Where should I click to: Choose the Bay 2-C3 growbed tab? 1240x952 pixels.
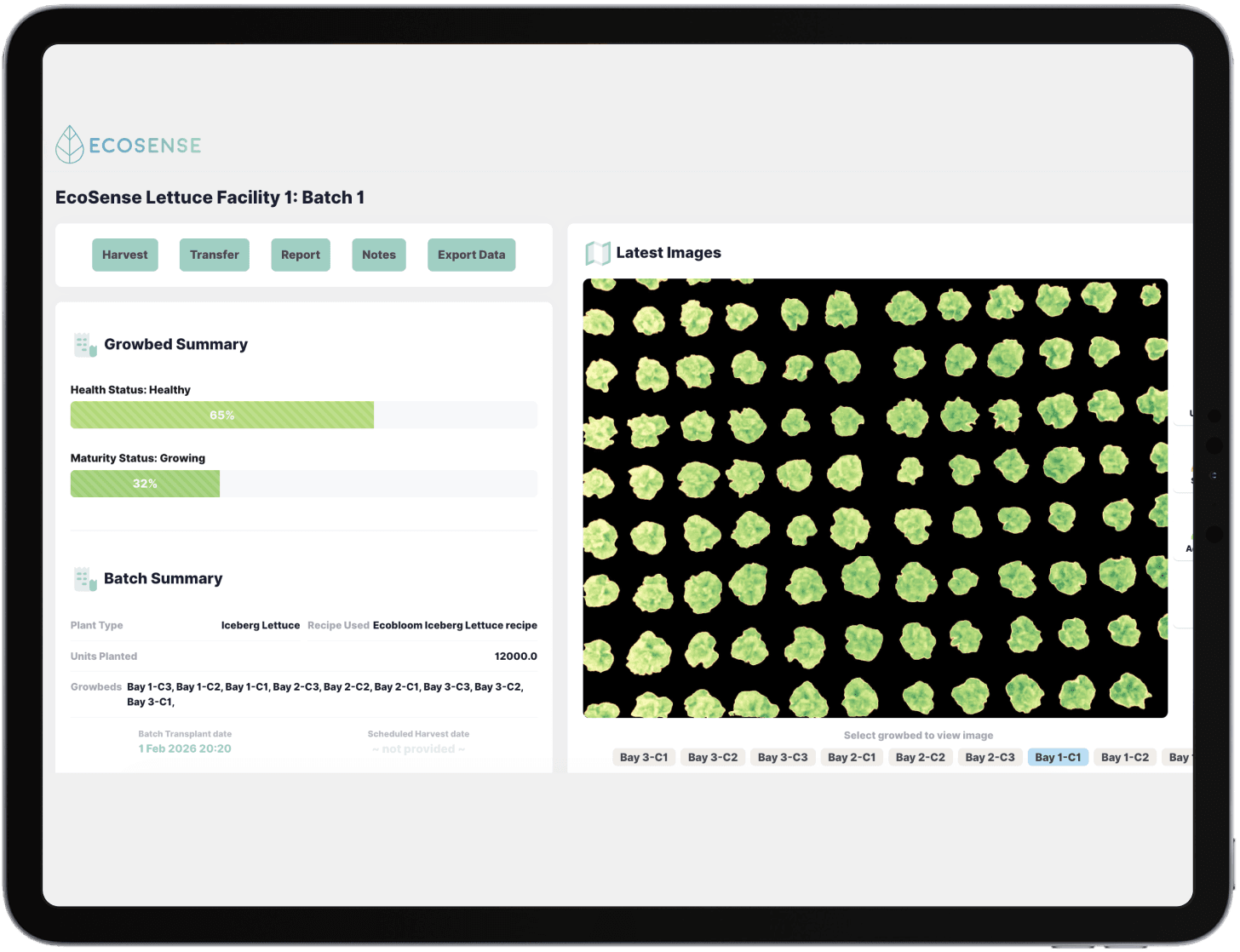[990, 757]
